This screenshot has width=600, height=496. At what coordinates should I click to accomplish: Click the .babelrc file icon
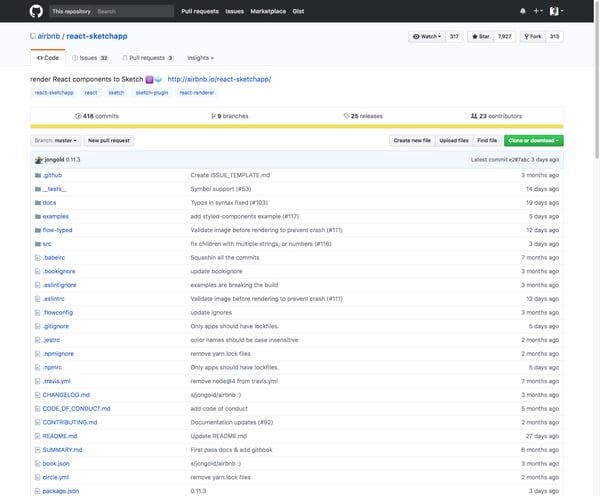point(38,258)
